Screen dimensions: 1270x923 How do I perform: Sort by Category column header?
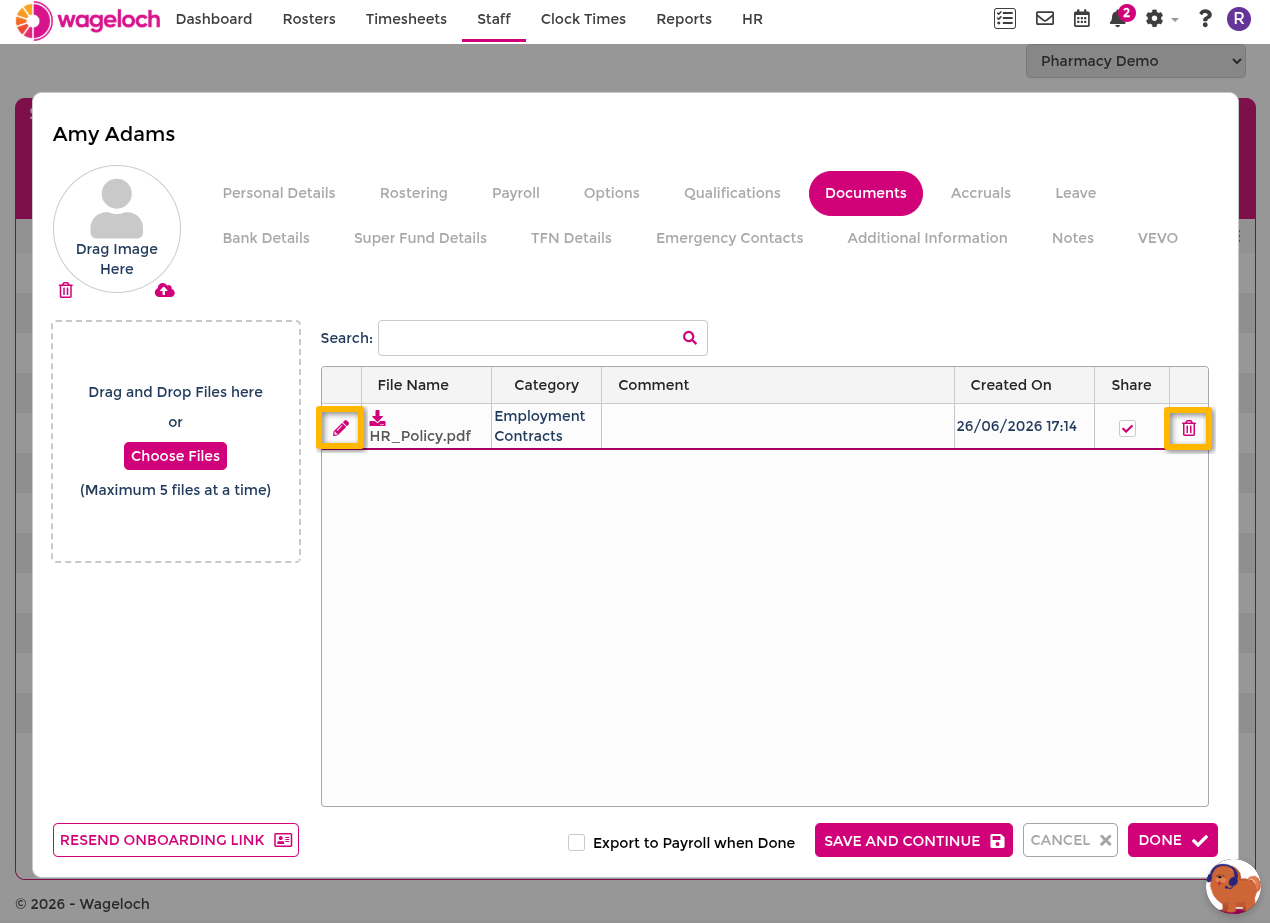(x=546, y=385)
